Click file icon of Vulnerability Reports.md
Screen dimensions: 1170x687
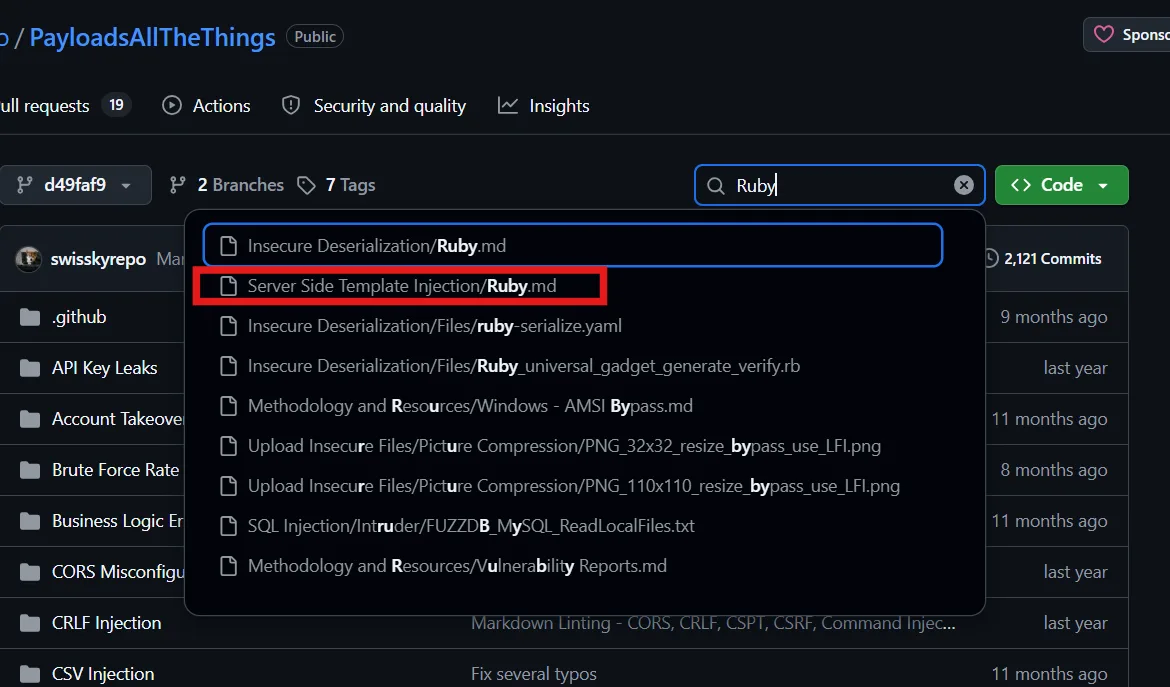pyautogui.click(x=228, y=566)
